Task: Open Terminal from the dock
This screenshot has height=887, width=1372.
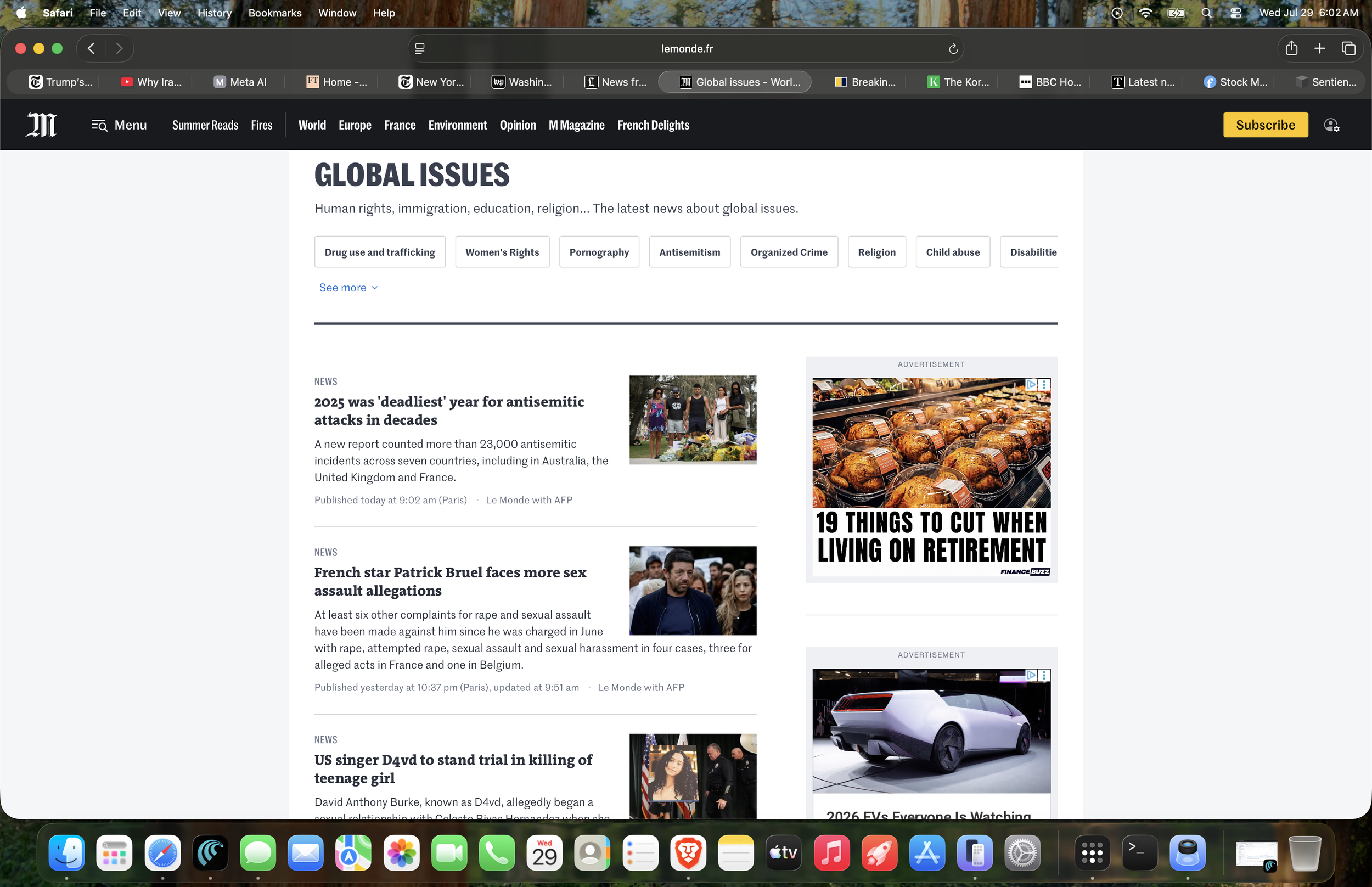Action: point(1140,852)
